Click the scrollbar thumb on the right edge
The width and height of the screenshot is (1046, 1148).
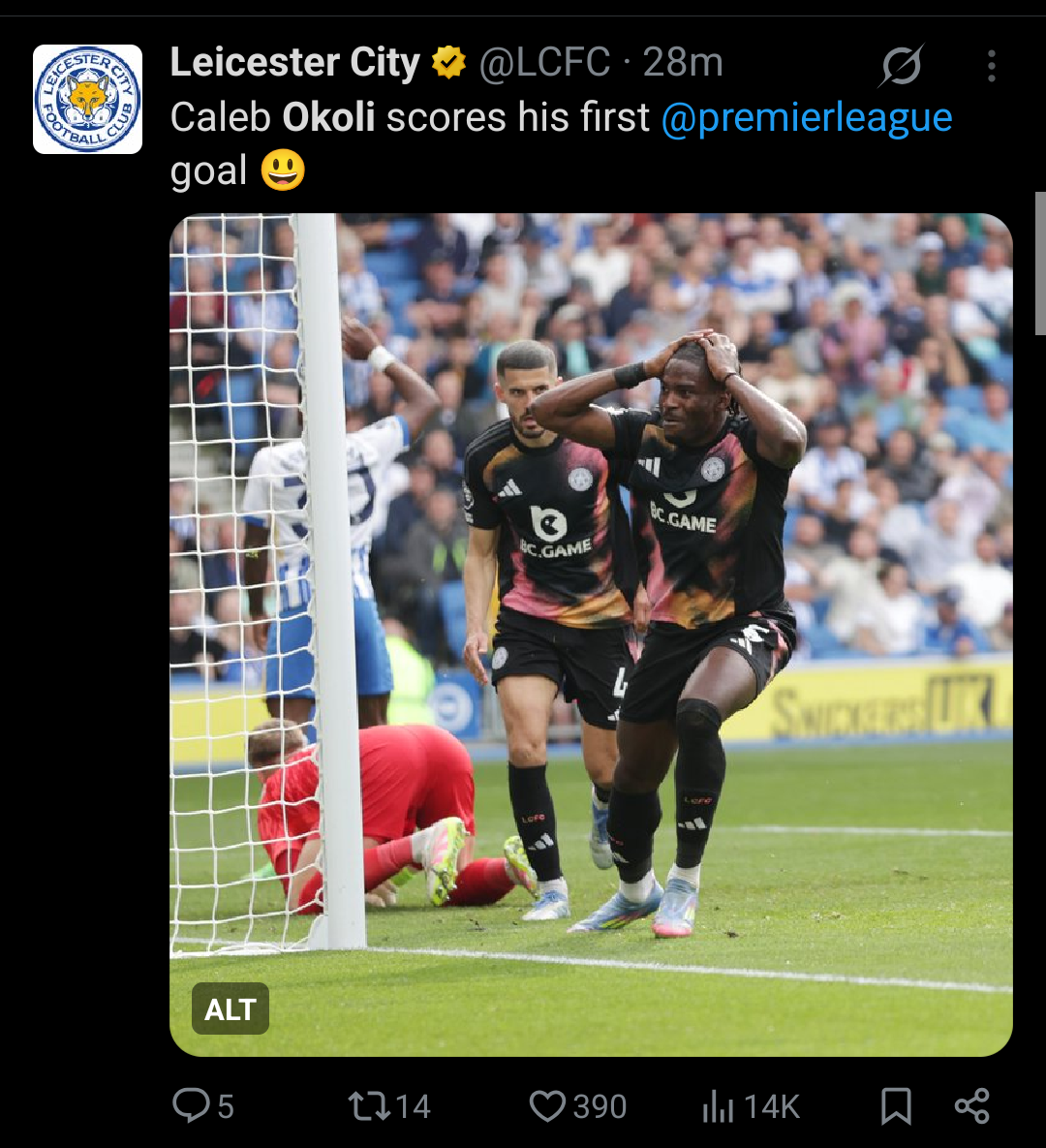coord(1040,264)
